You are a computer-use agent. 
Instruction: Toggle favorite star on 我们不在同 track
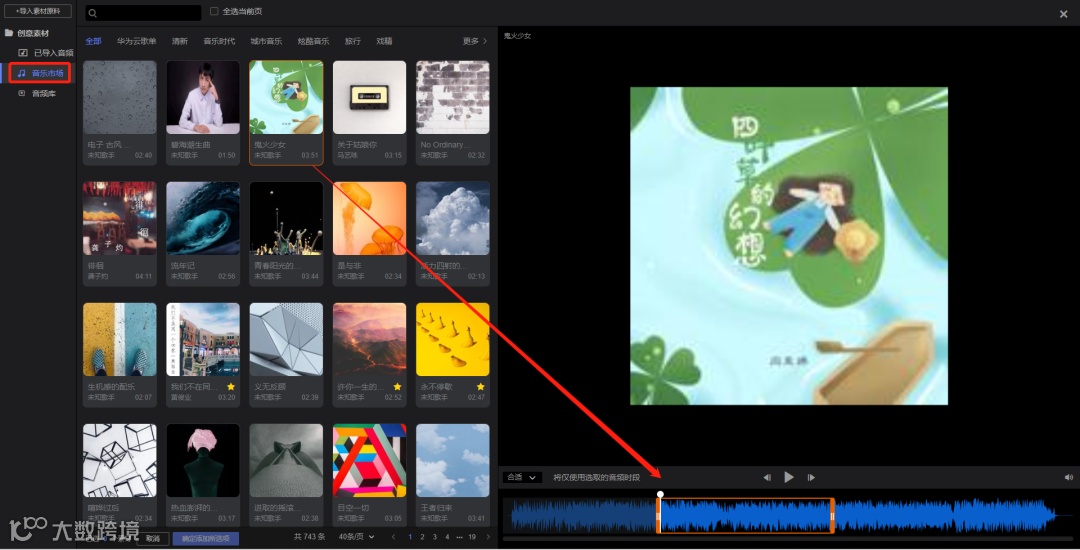[x=231, y=387]
